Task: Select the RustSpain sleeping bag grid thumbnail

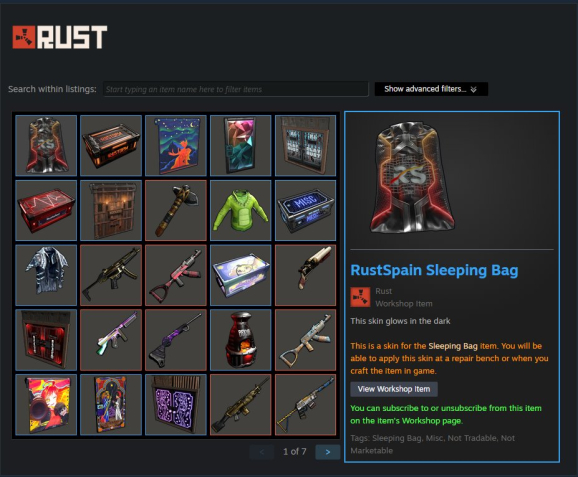Action: [x=46, y=145]
